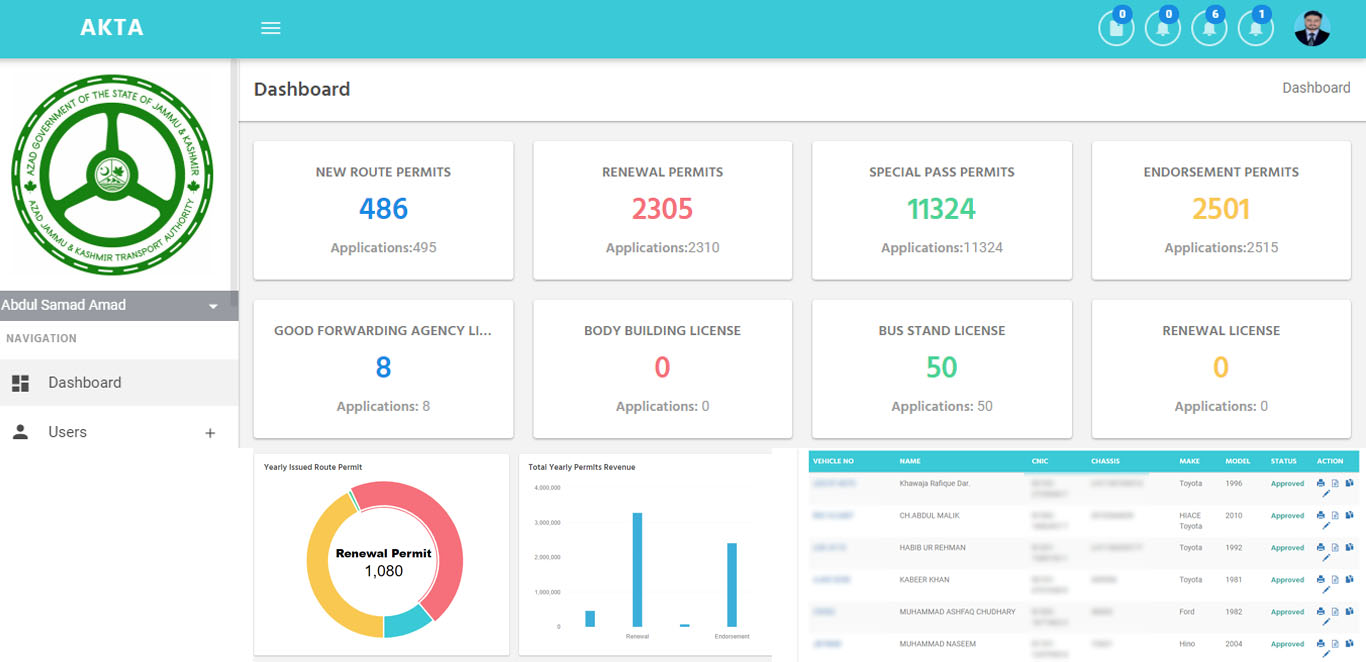Open Users in the navigation sidebar
The height and width of the screenshot is (662, 1366).
(67, 432)
